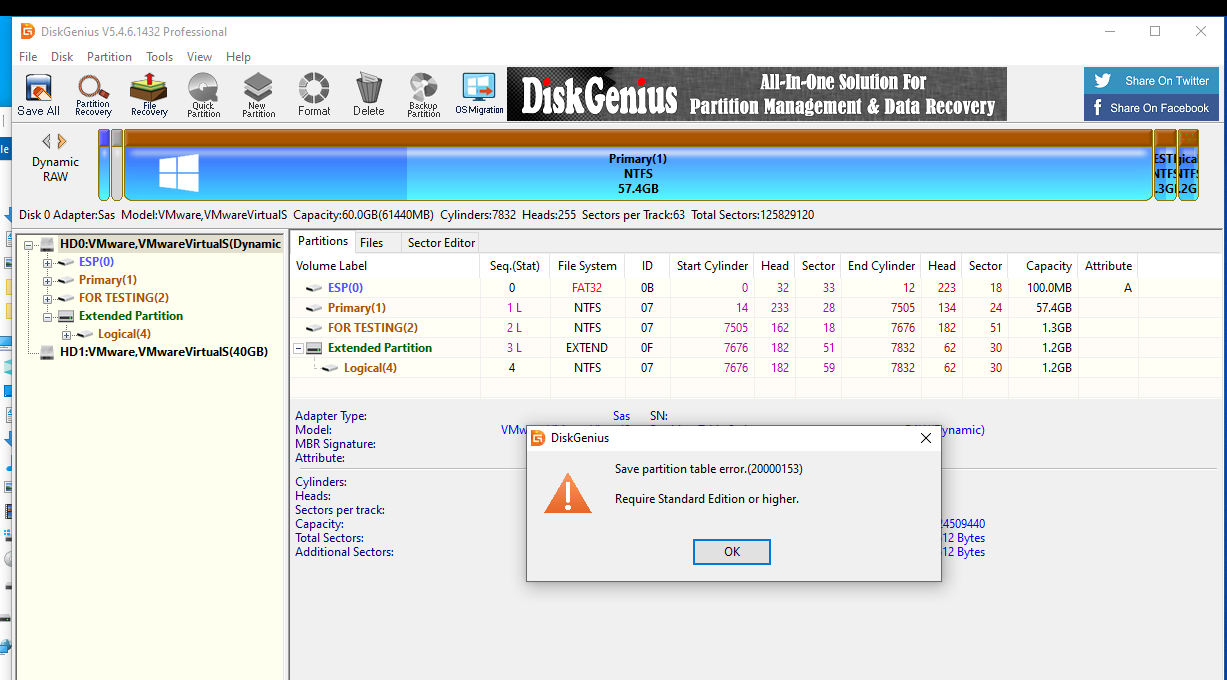Click the DiskGenius title bar logo
The image size is (1227, 680).
(x=28, y=31)
